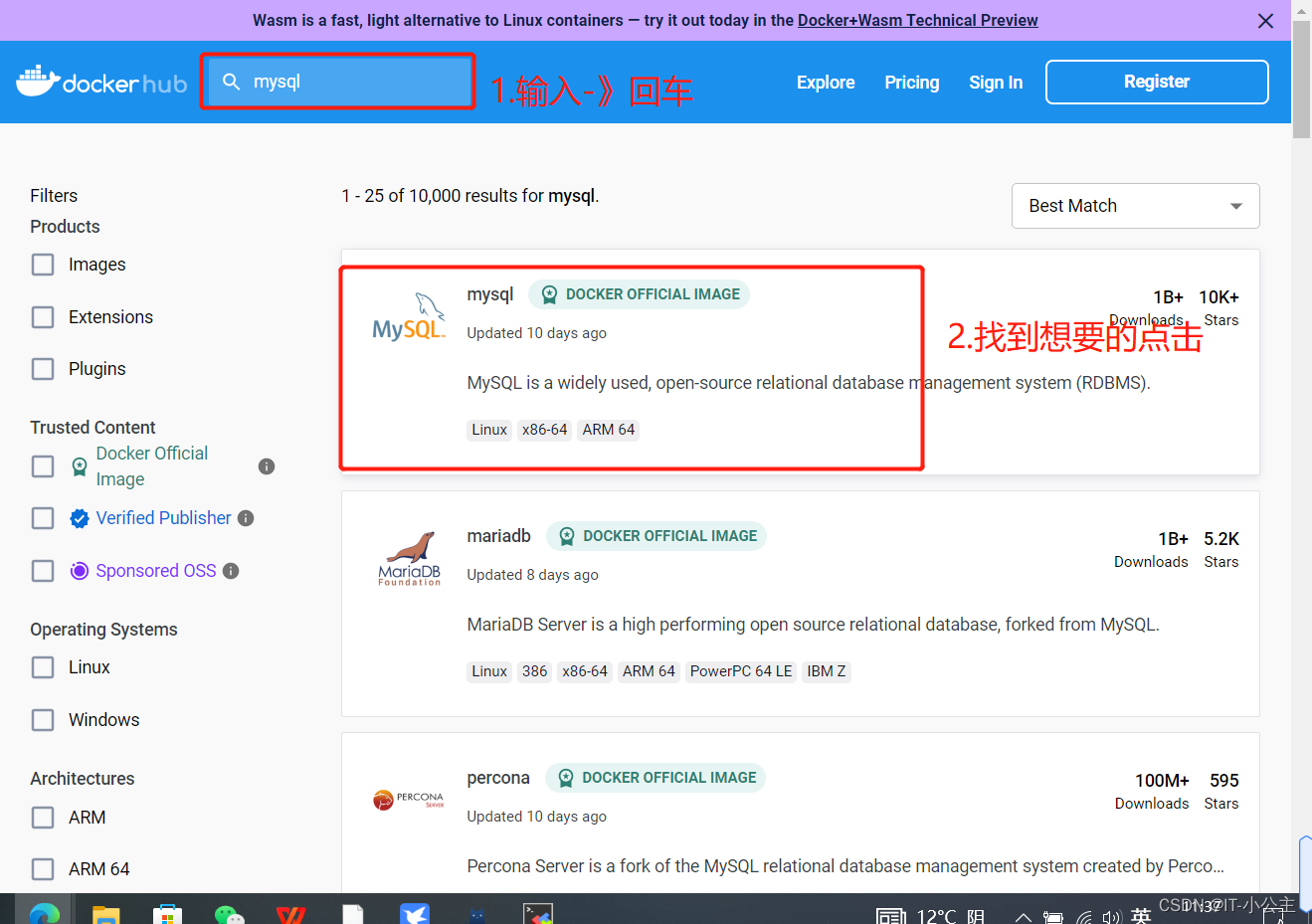Click info icon beside Docker Official Image filter

coord(267,466)
